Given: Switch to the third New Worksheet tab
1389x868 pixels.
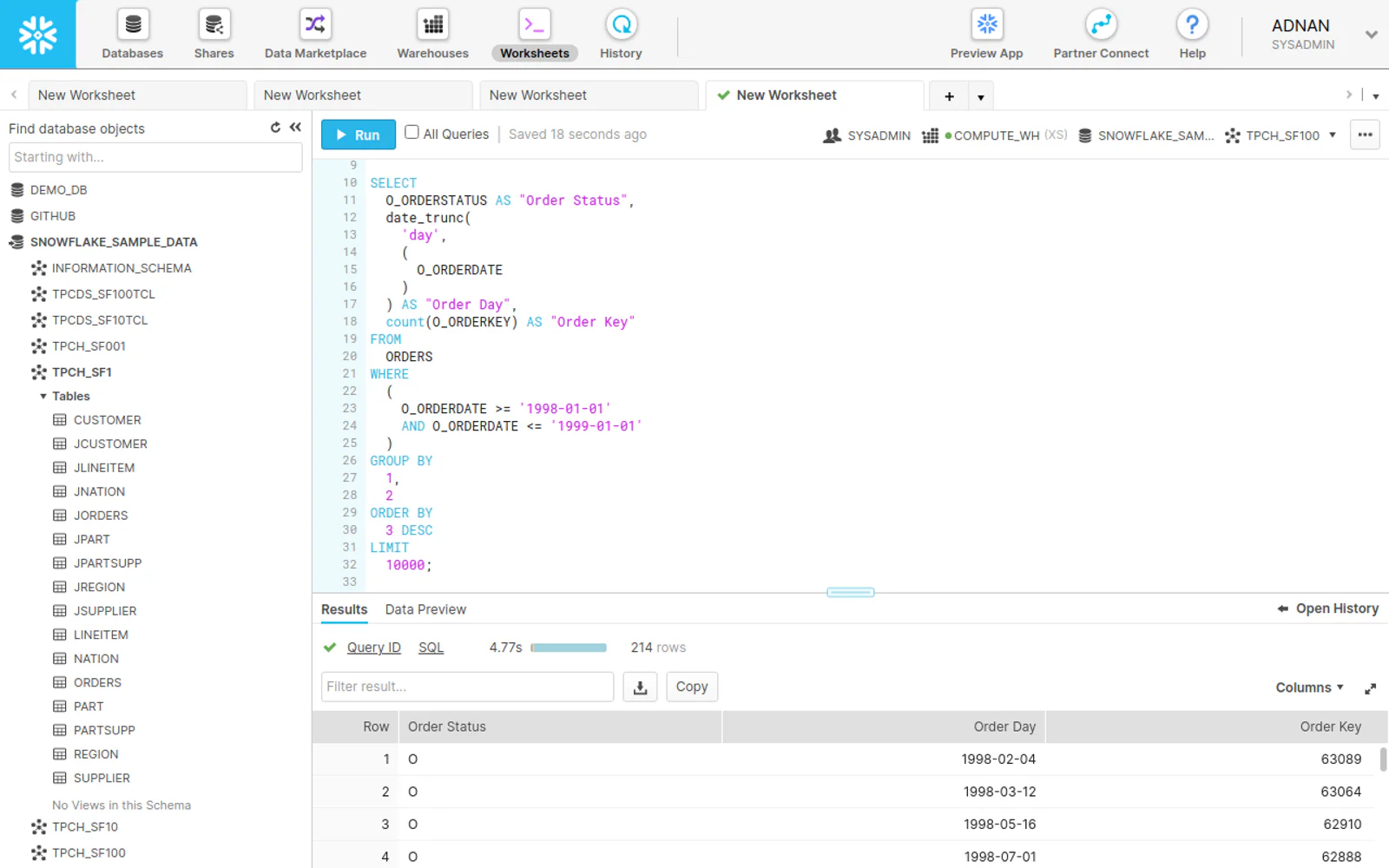Looking at the screenshot, I should [589, 95].
